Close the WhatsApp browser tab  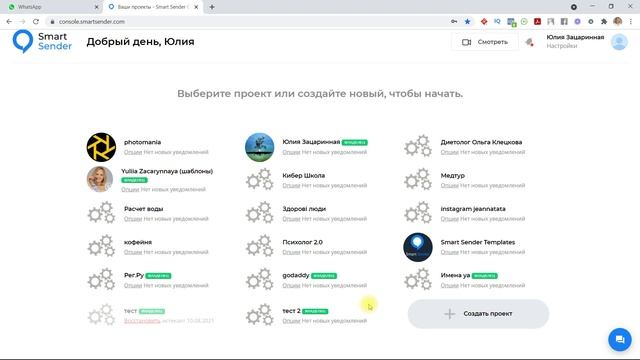point(96,7)
